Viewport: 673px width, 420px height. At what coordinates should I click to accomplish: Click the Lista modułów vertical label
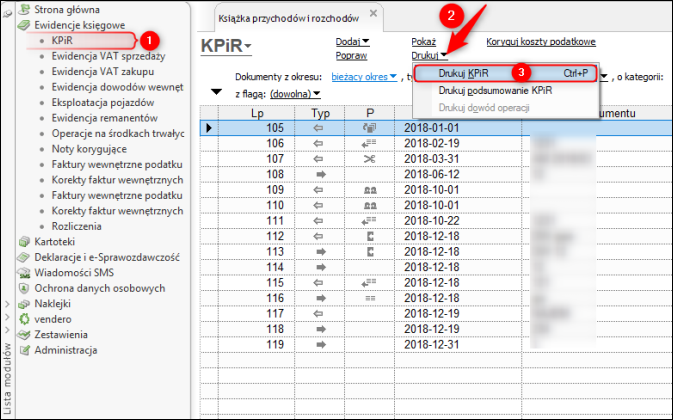(7, 378)
